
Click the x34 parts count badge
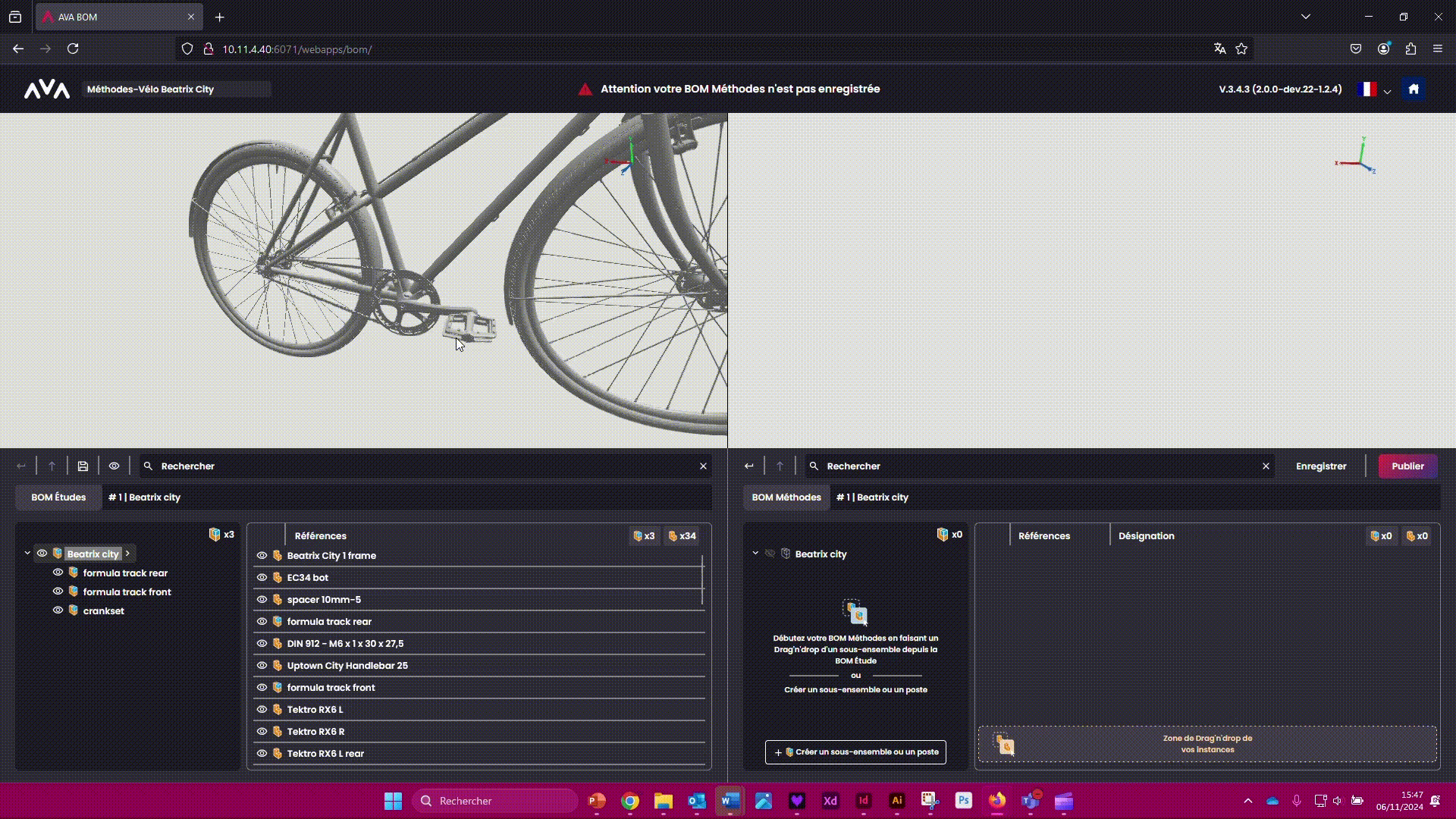pos(681,536)
